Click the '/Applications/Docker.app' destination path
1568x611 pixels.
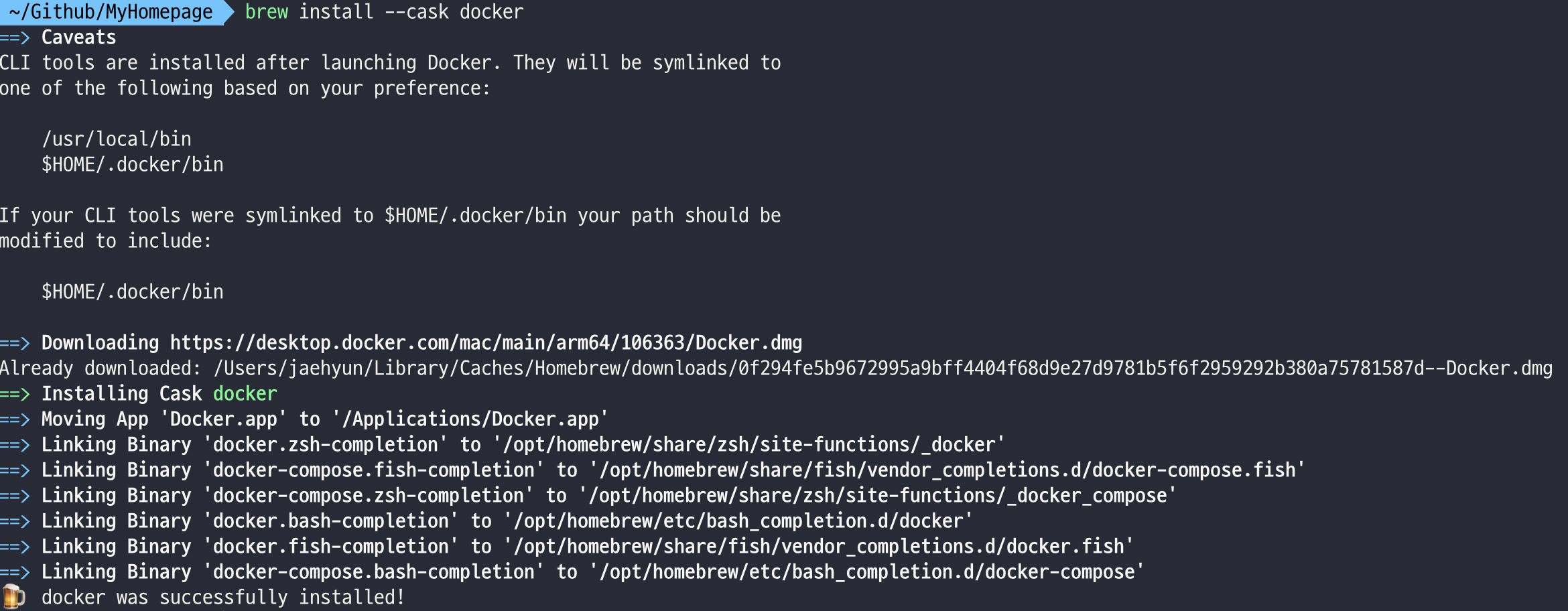click(x=470, y=419)
